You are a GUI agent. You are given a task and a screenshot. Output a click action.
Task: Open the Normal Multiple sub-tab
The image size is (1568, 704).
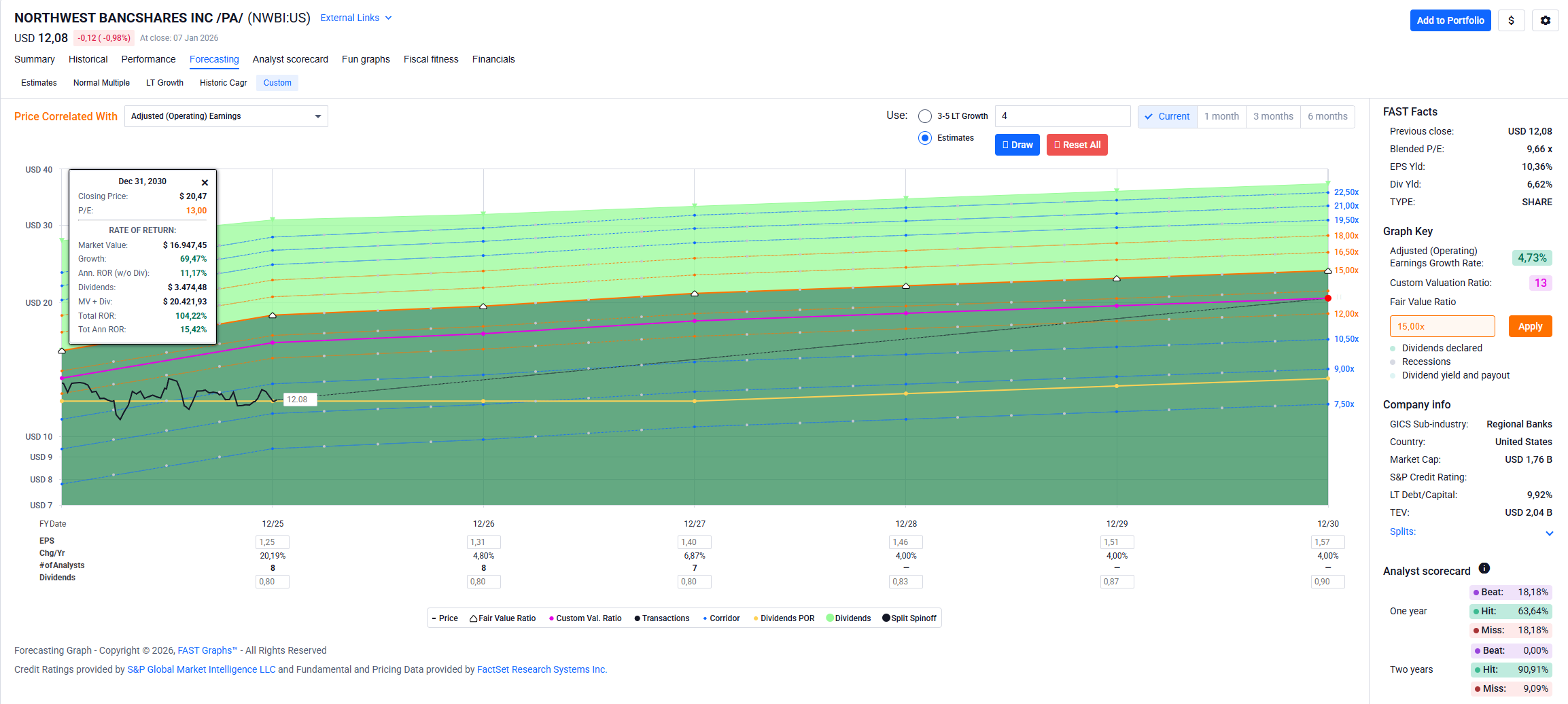[101, 83]
